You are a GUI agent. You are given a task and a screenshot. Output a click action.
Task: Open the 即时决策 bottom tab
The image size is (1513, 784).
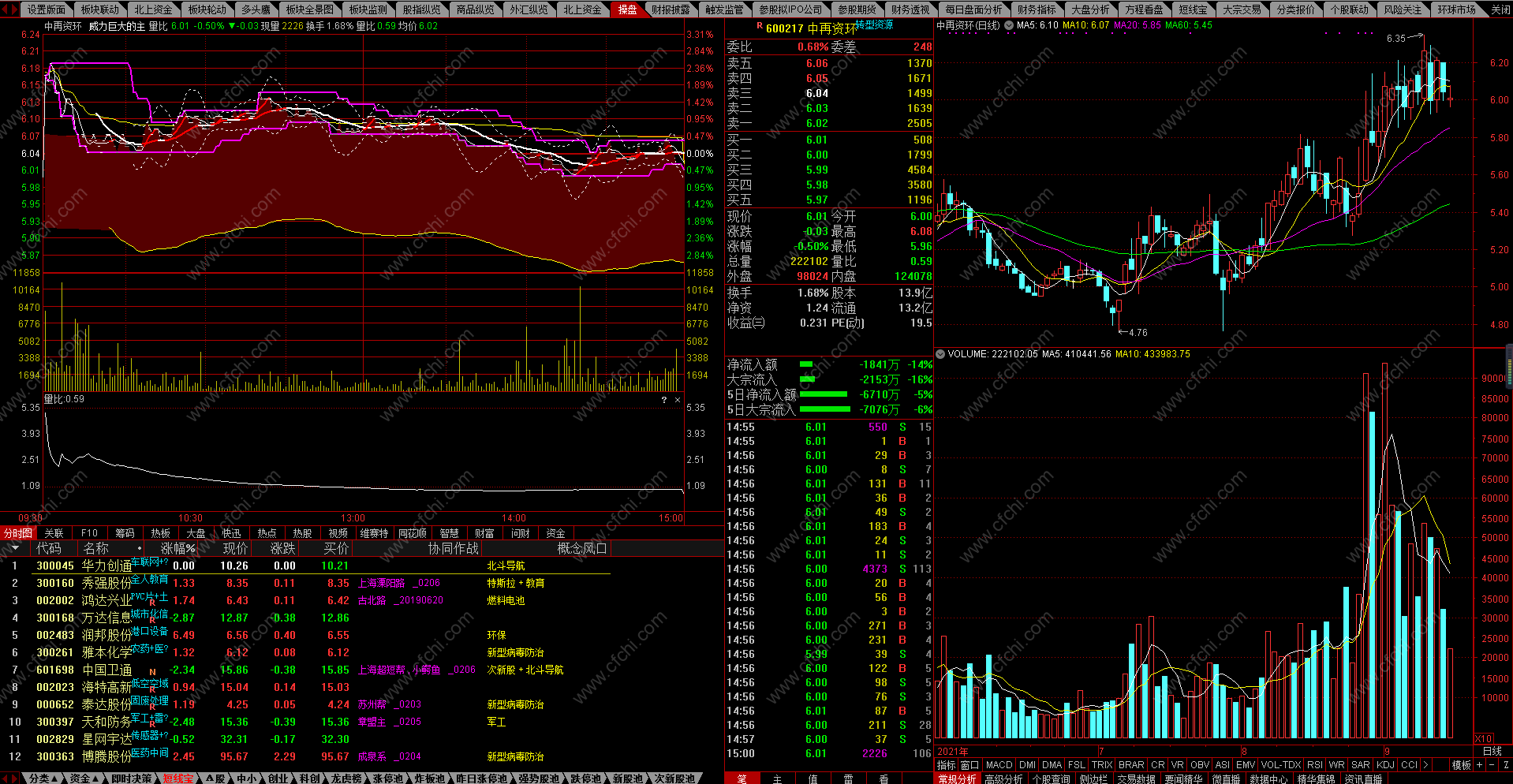click(131, 778)
